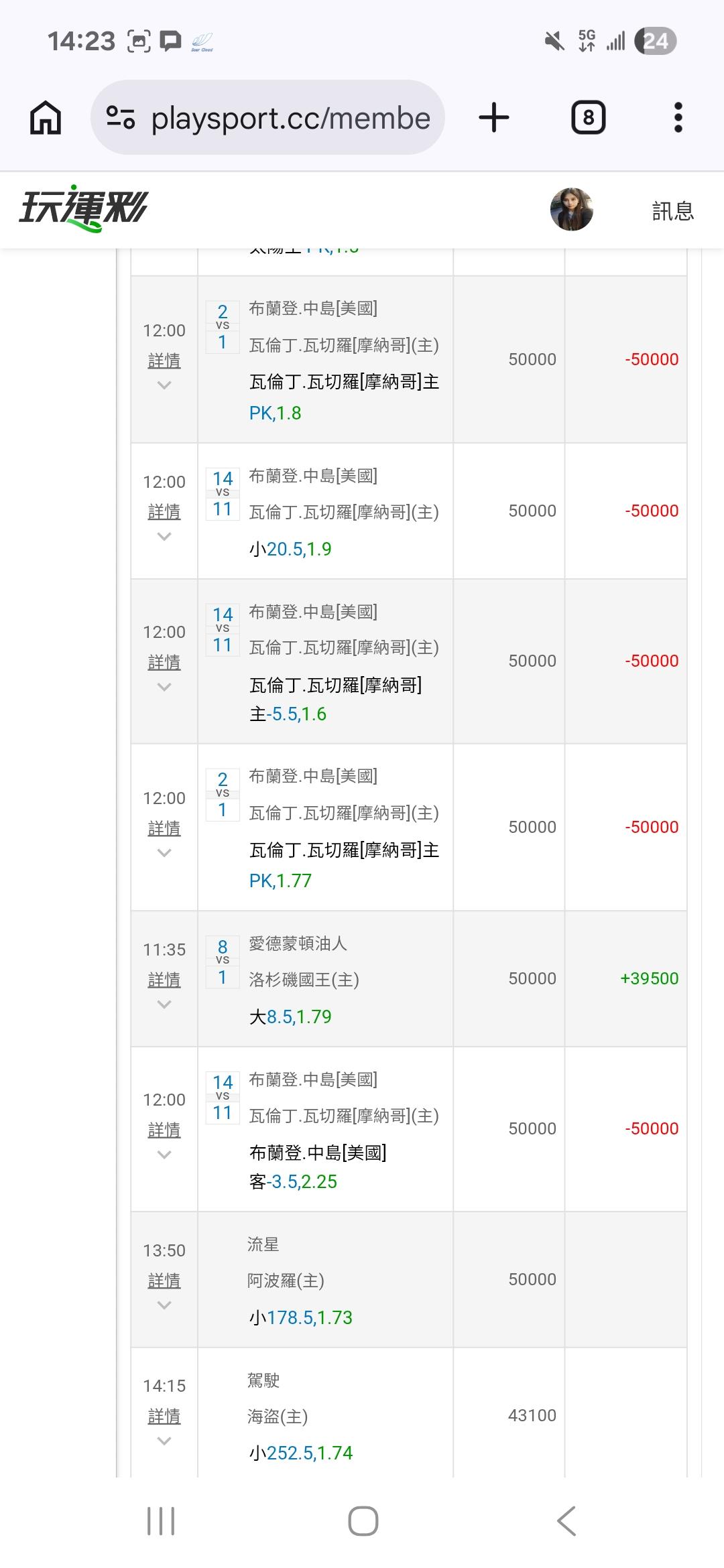This screenshot has height=1568, width=724.
Task: Open the user profile avatar
Action: pos(571,210)
